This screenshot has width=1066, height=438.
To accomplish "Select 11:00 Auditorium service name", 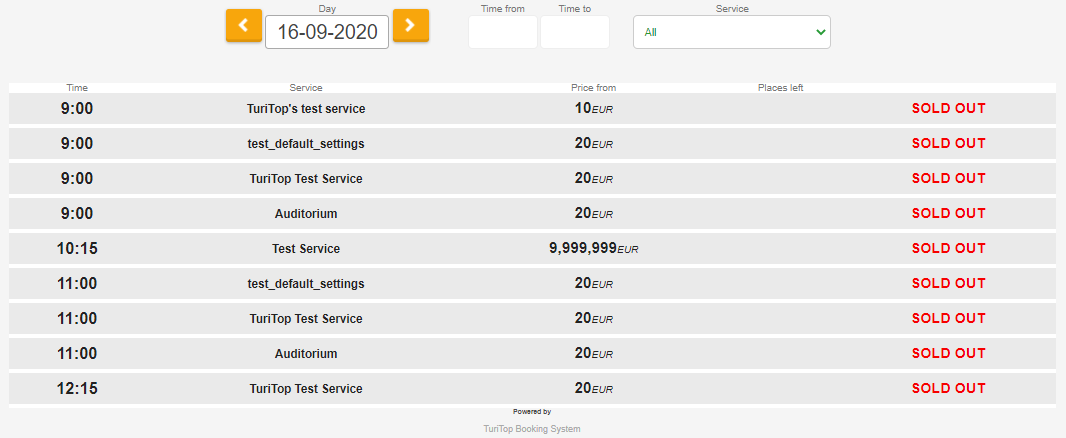I will pyautogui.click(x=306, y=354).
